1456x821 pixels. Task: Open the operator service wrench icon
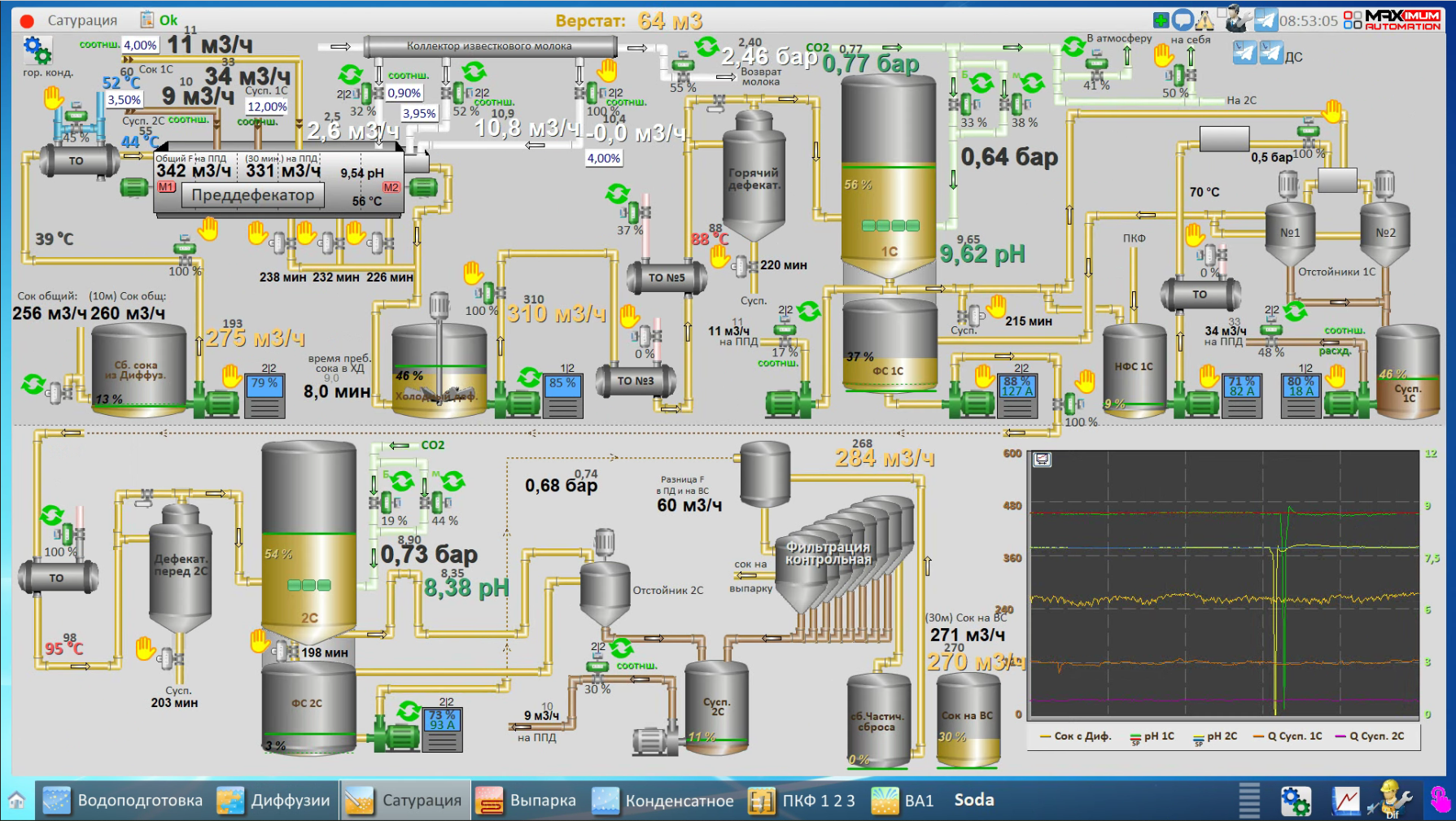pos(1240,19)
